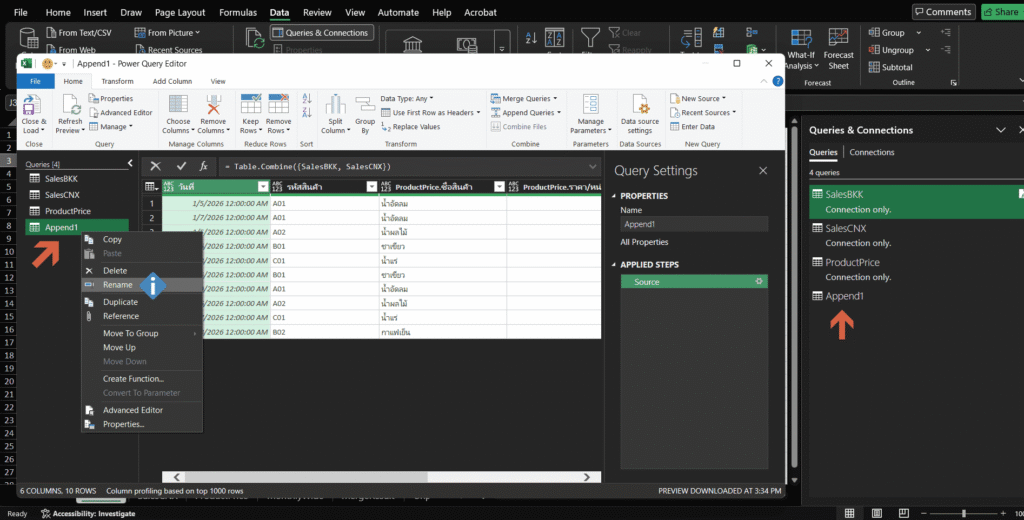
Task: Click Queries & Connections ribbon button
Action: (322, 33)
